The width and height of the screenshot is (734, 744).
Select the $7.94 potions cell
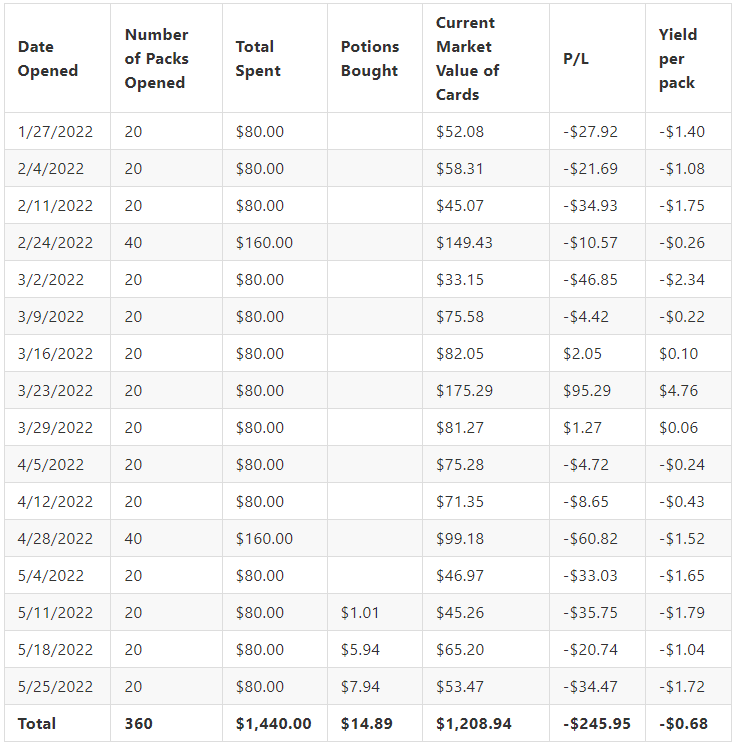360,687
